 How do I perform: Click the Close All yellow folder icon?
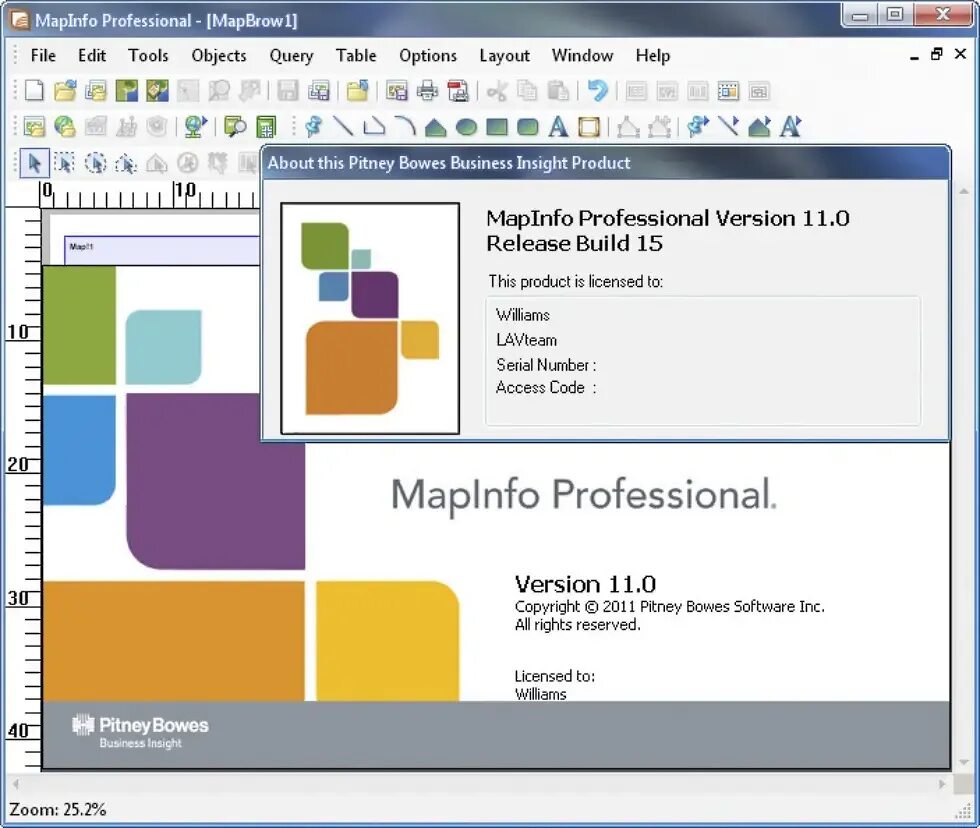358,91
